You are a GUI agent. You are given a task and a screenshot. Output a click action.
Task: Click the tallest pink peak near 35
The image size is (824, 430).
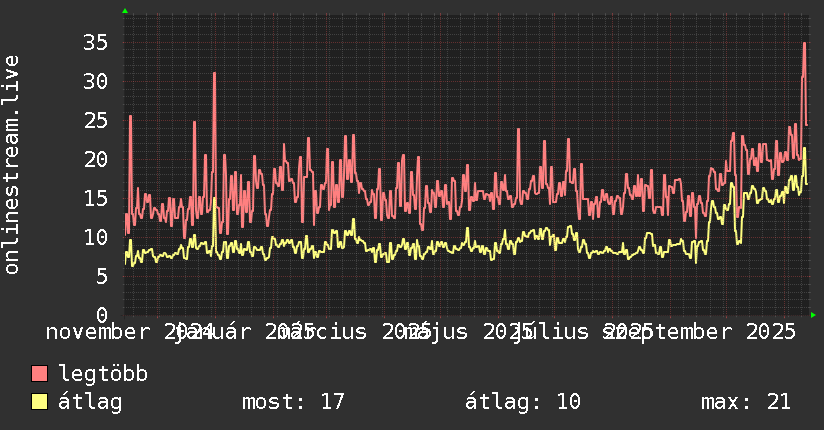coord(805,44)
